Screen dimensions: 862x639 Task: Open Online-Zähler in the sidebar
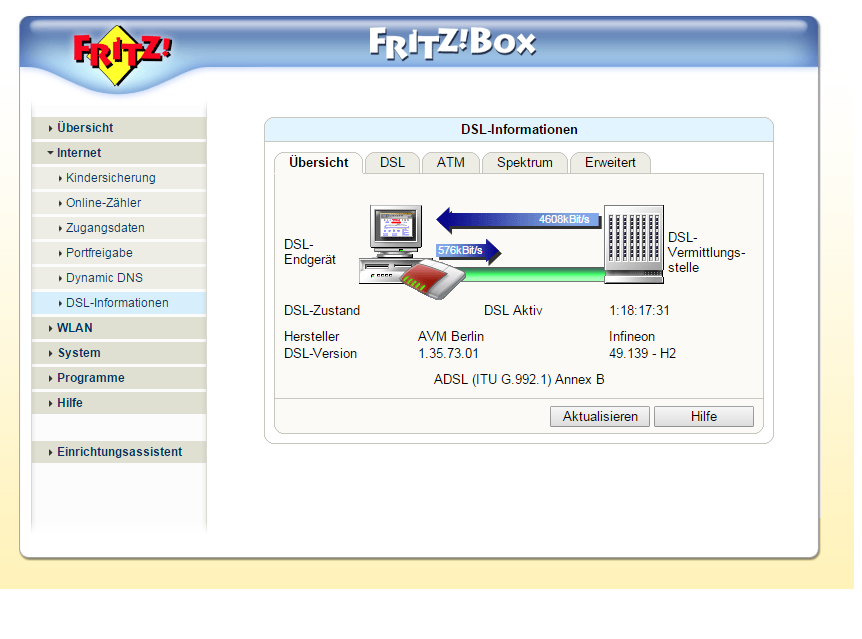click(119, 203)
